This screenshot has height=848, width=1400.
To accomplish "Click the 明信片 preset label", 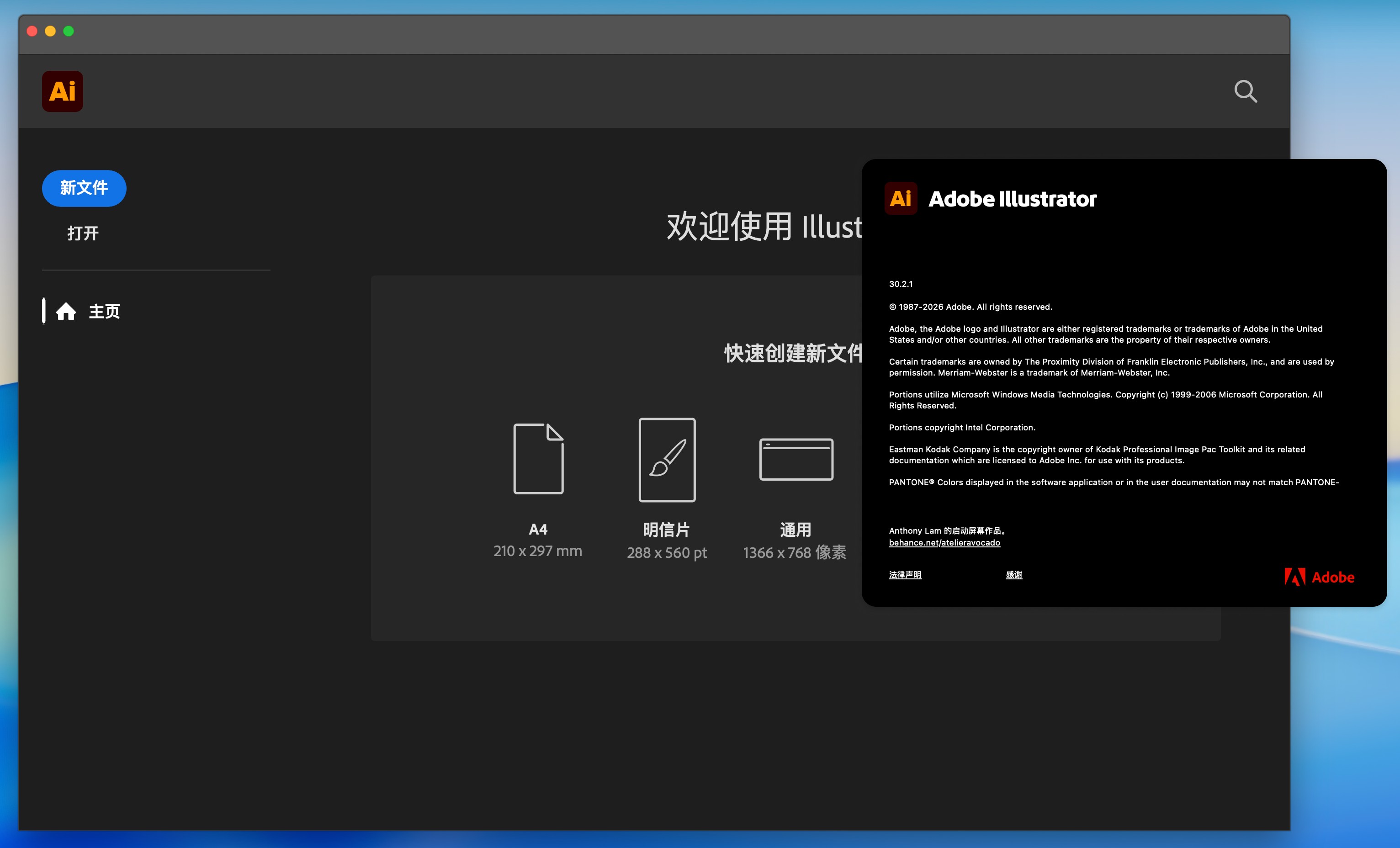I will 667,530.
